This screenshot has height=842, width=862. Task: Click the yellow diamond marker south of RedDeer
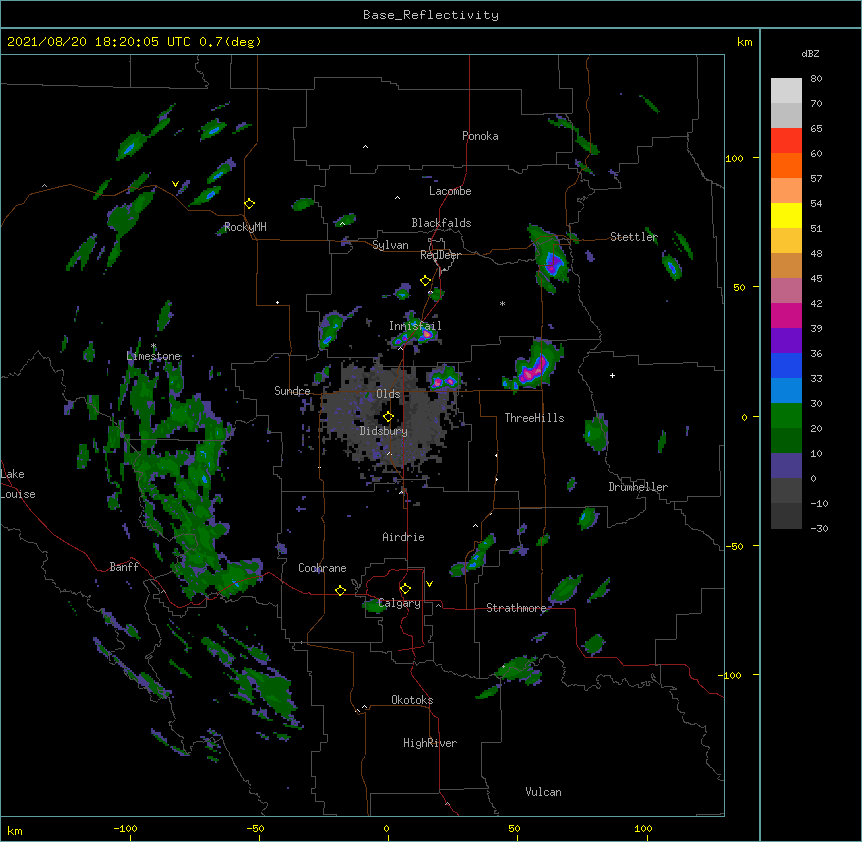(x=425, y=281)
